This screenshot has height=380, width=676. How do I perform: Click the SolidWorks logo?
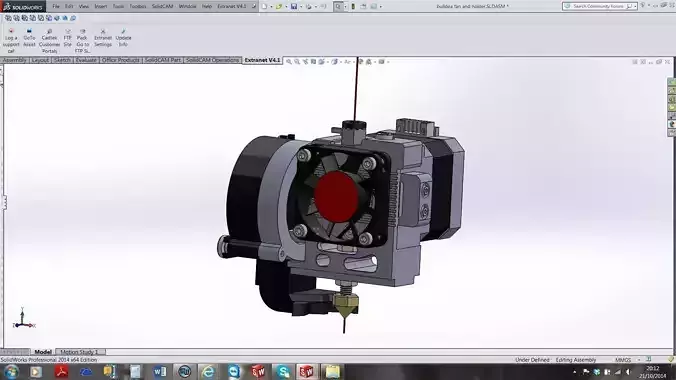click(x=23, y=6)
